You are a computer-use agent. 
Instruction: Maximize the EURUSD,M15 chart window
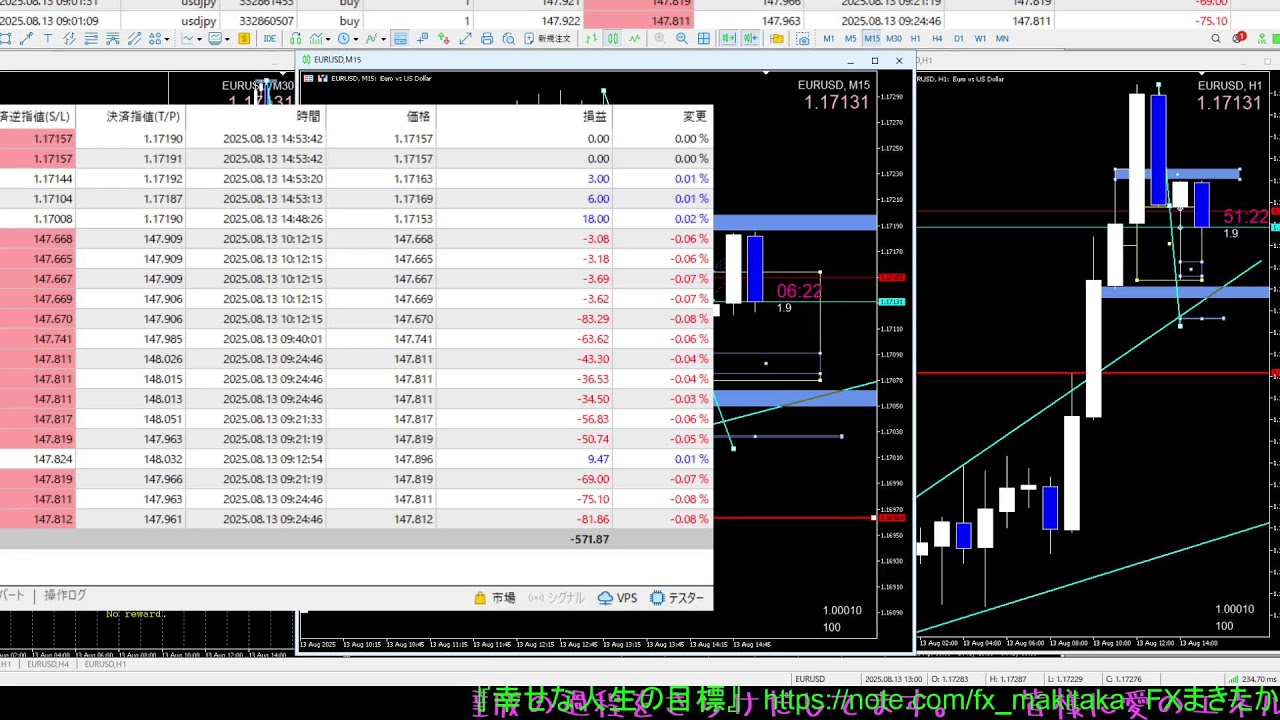(x=875, y=61)
